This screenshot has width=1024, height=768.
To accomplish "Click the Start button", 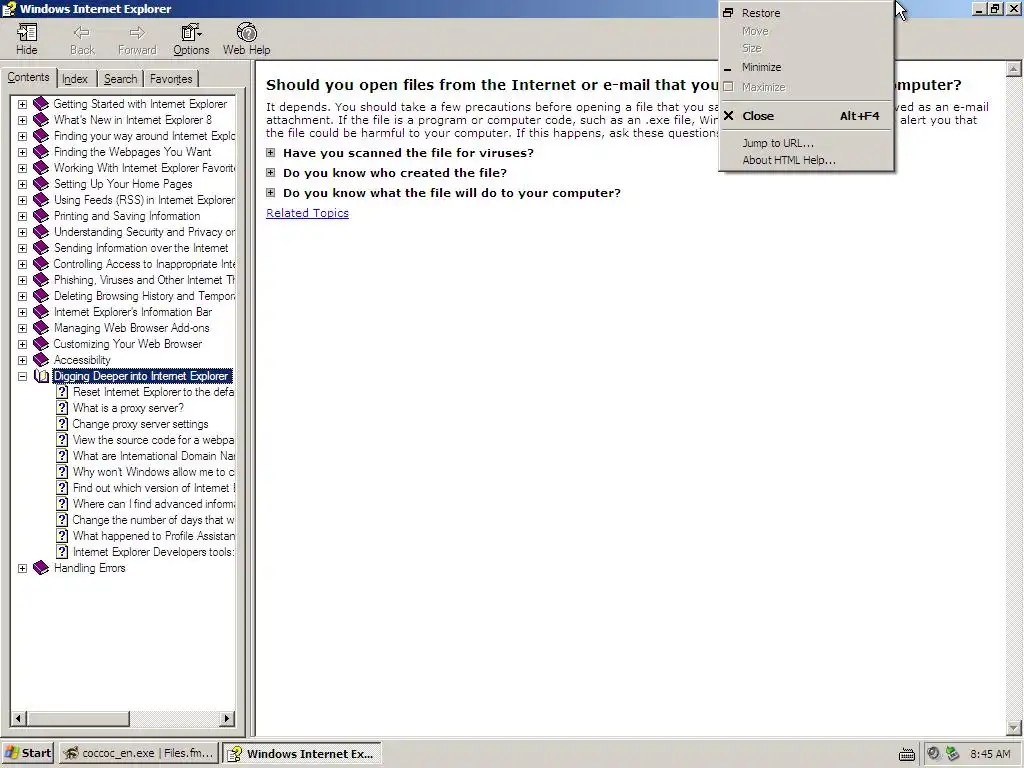I will pos(28,753).
